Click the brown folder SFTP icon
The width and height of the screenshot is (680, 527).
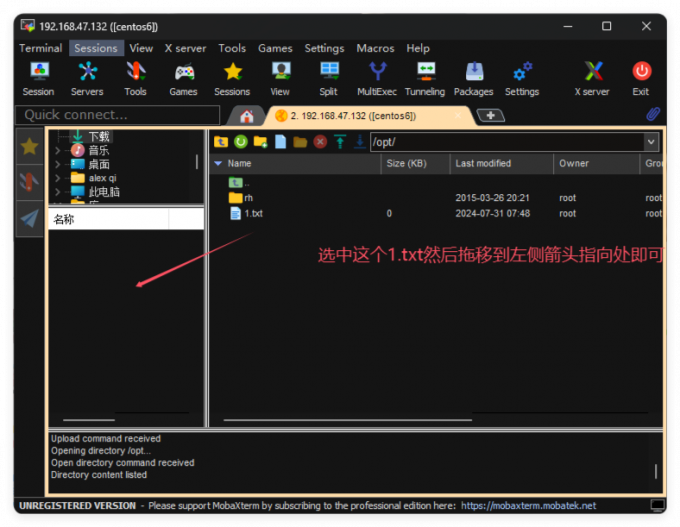tap(300, 142)
